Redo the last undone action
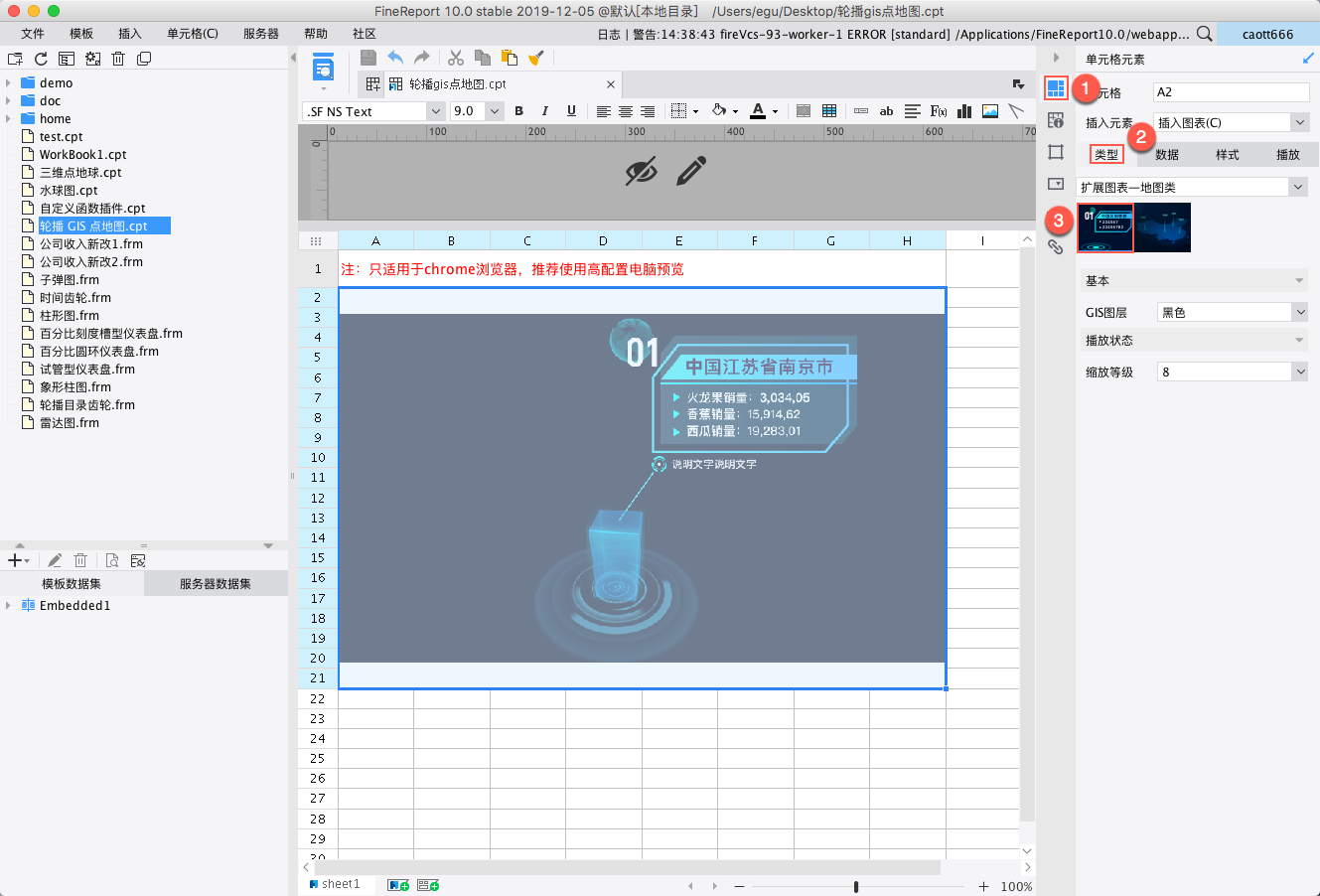 pyautogui.click(x=422, y=58)
